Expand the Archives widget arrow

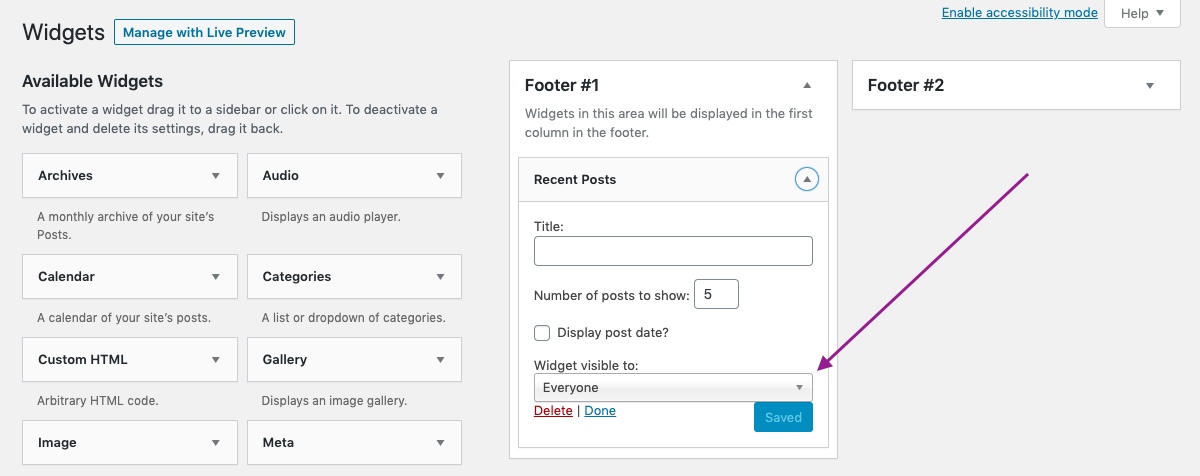(x=215, y=176)
